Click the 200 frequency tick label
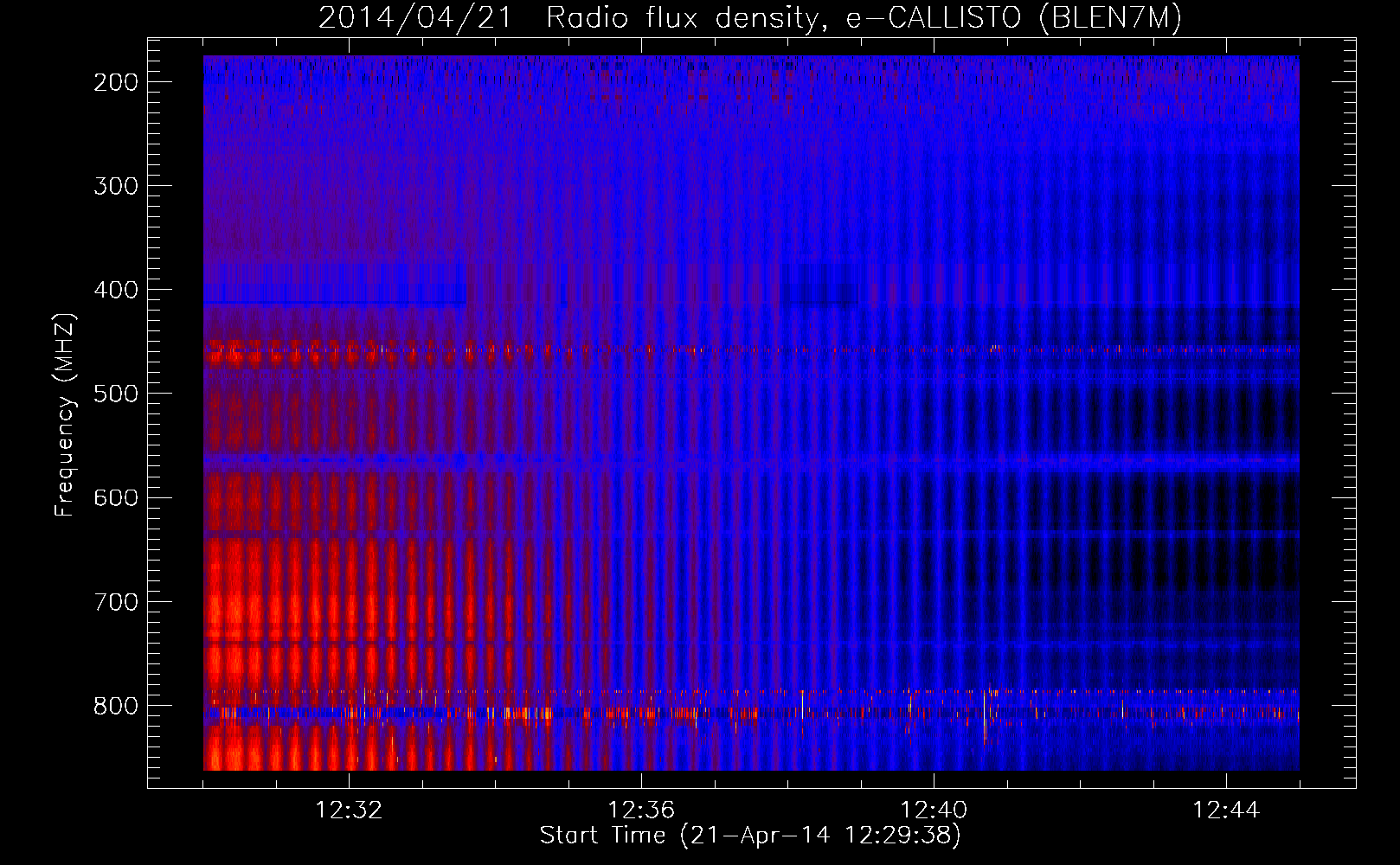This screenshot has width=1400, height=865. (x=116, y=82)
